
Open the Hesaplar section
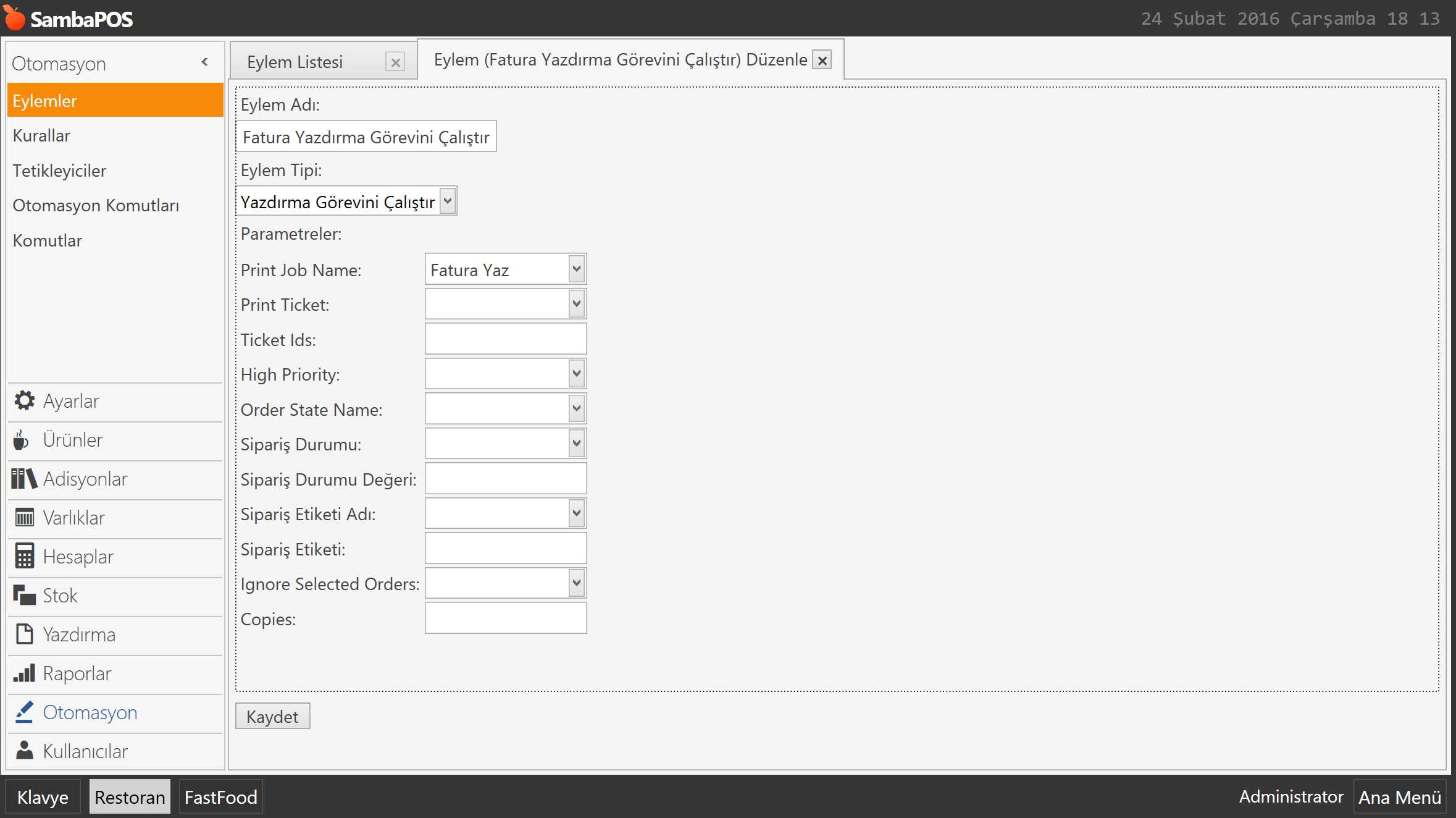[115, 557]
